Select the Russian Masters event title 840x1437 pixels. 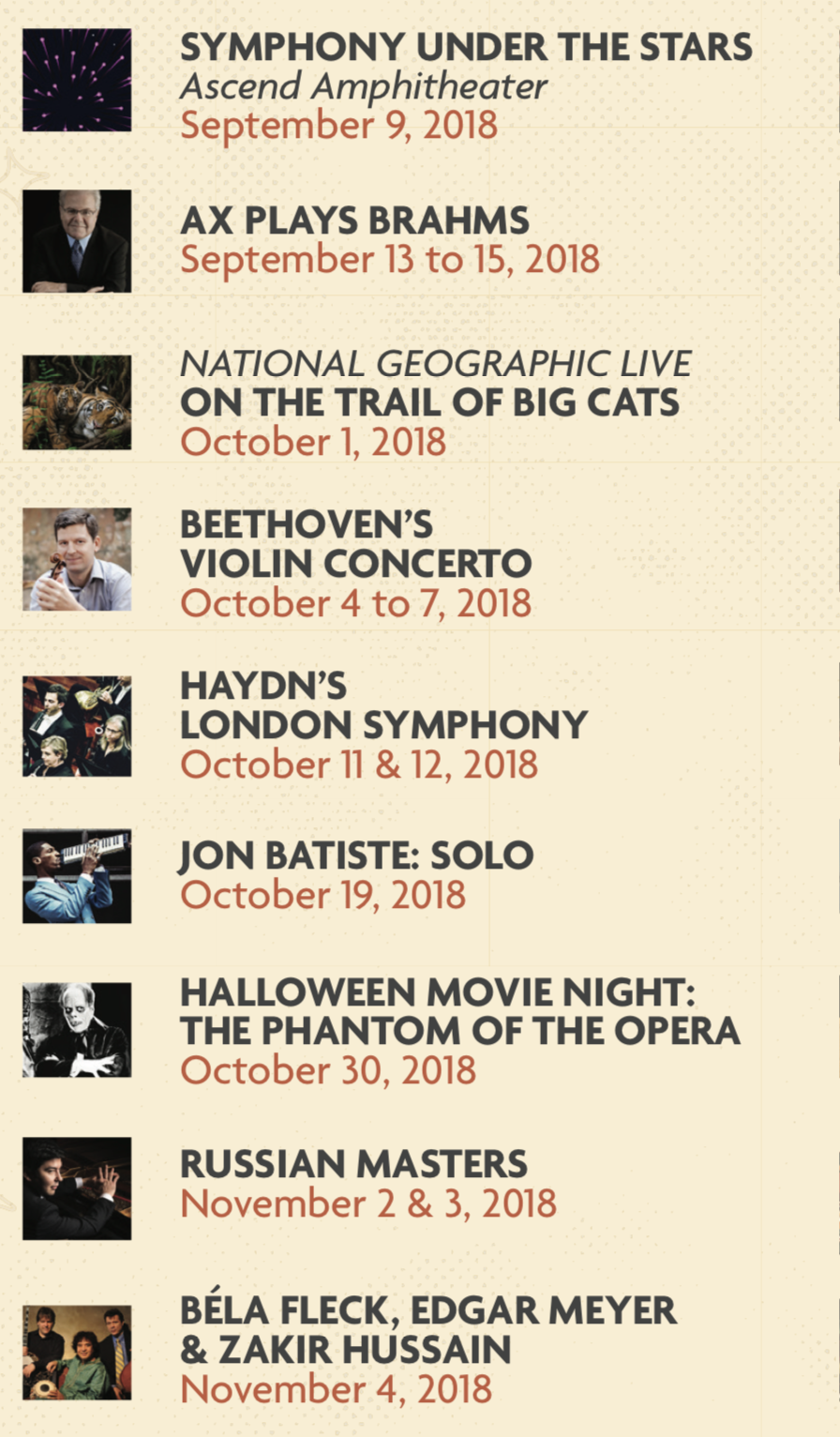pyautogui.click(x=353, y=1164)
